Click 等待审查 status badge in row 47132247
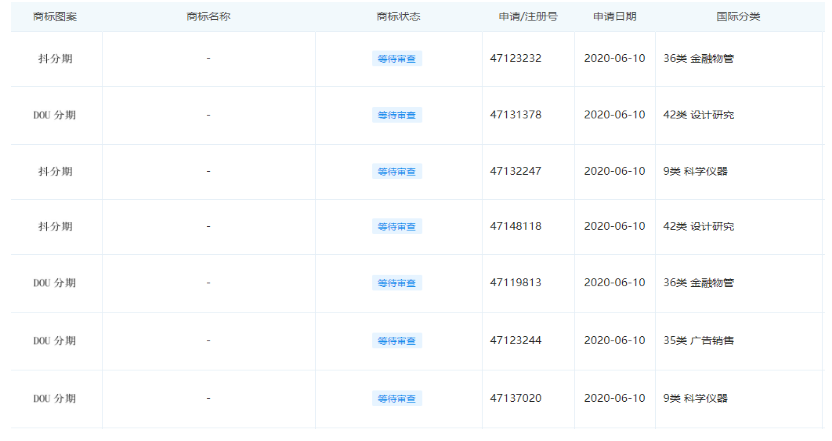The image size is (832, 441). pos(397,172)
